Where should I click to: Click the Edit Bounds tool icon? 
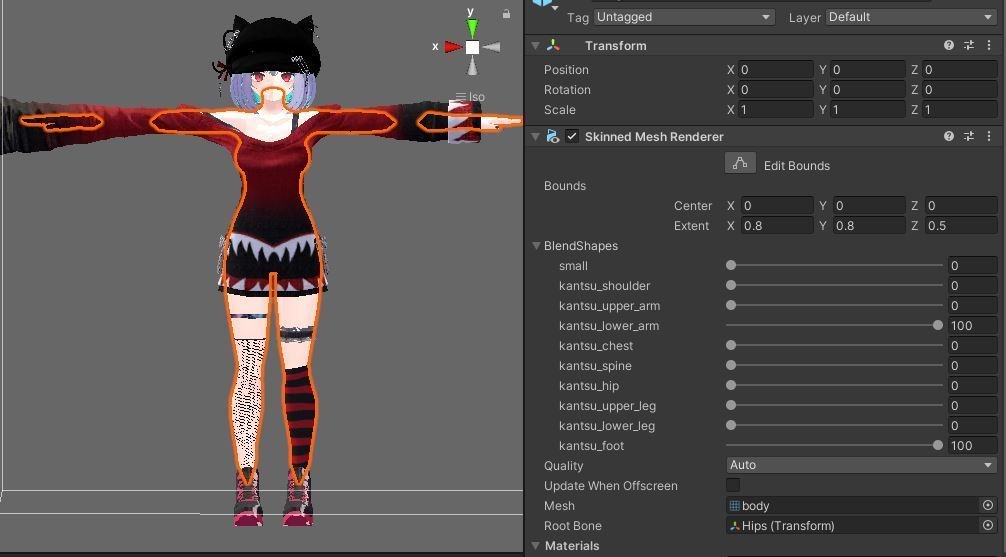740,164
